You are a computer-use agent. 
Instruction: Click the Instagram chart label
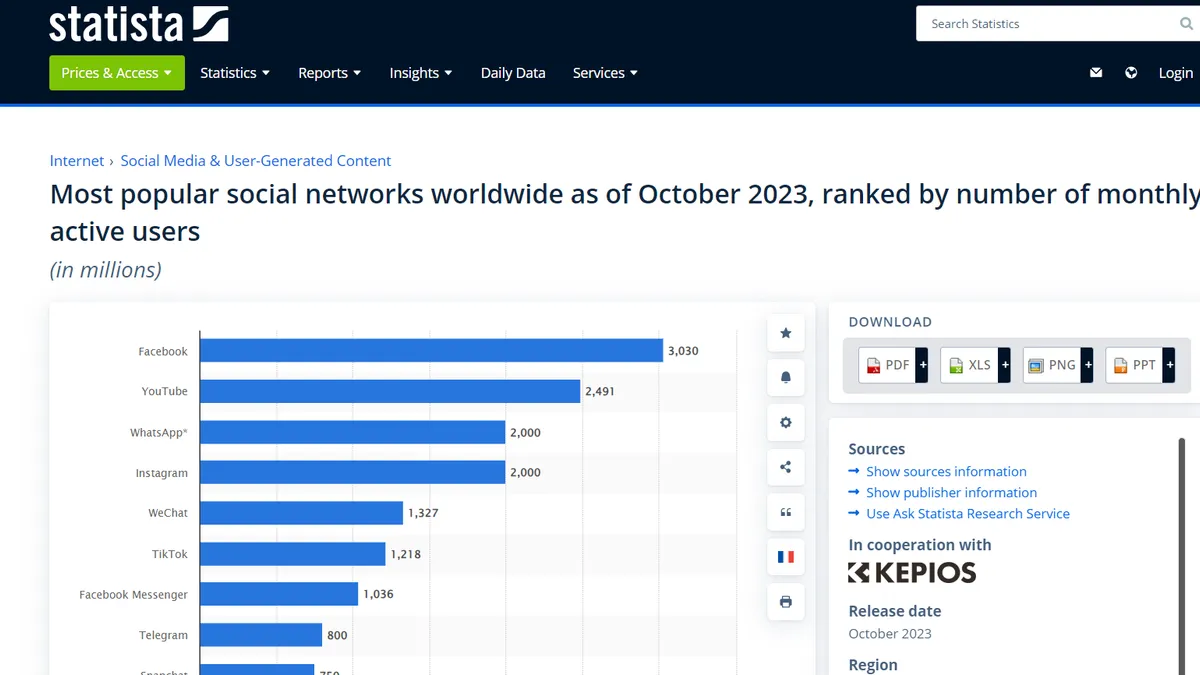coord(162,473)
